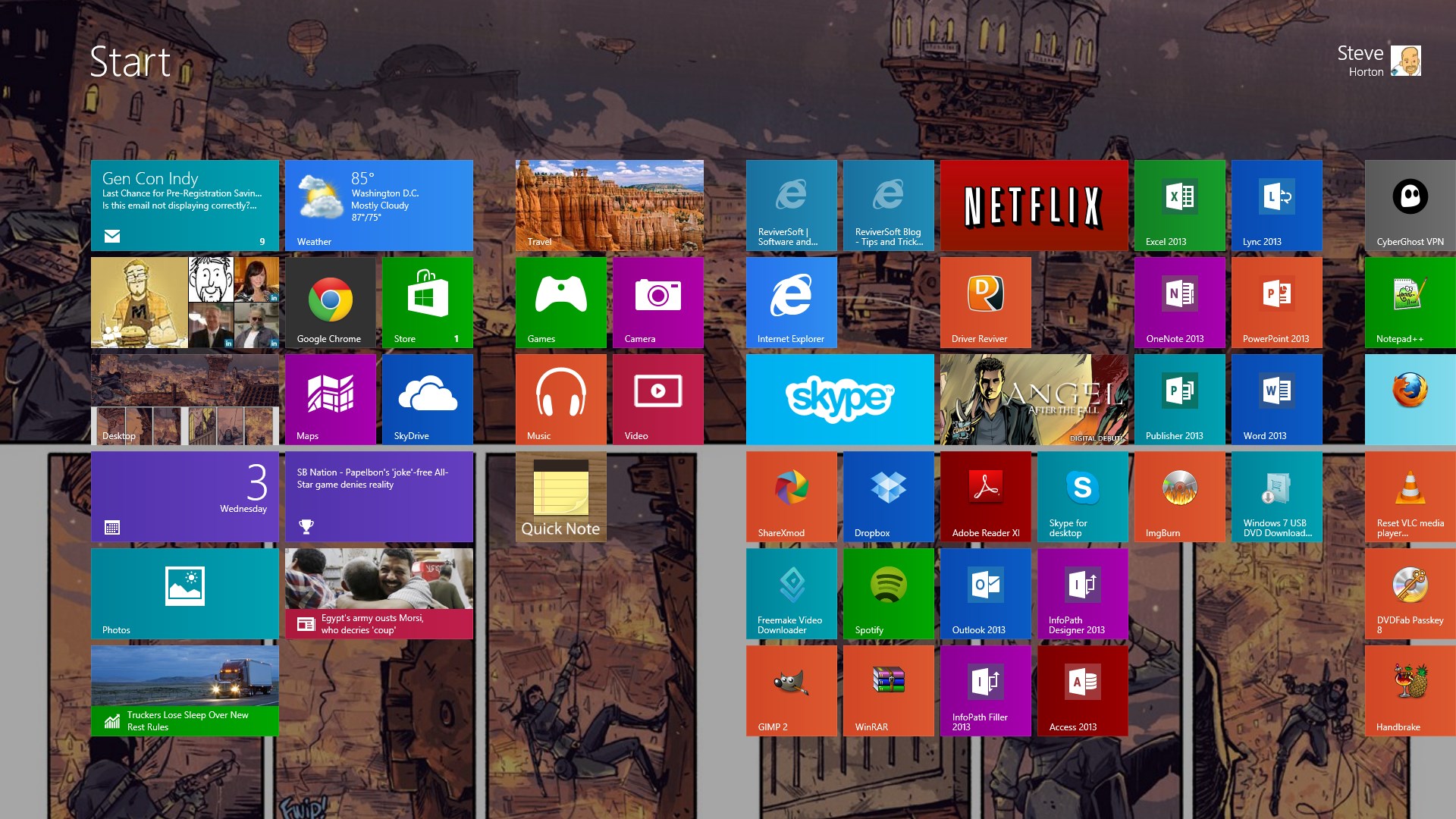Image resolution: width=1456 pixels, height=819 pixels.
Task: Launch Netflix from its tile
Action: click(x=1033, y=205)
